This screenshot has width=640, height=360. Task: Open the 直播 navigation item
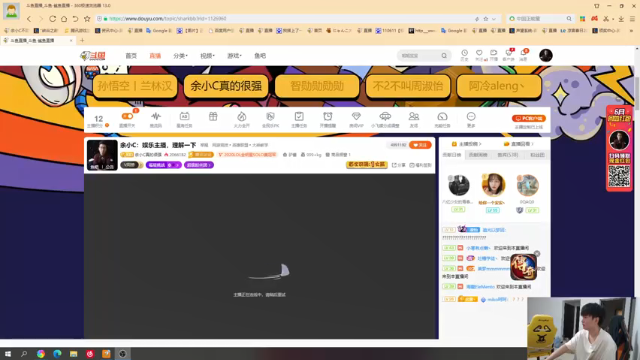155,56
